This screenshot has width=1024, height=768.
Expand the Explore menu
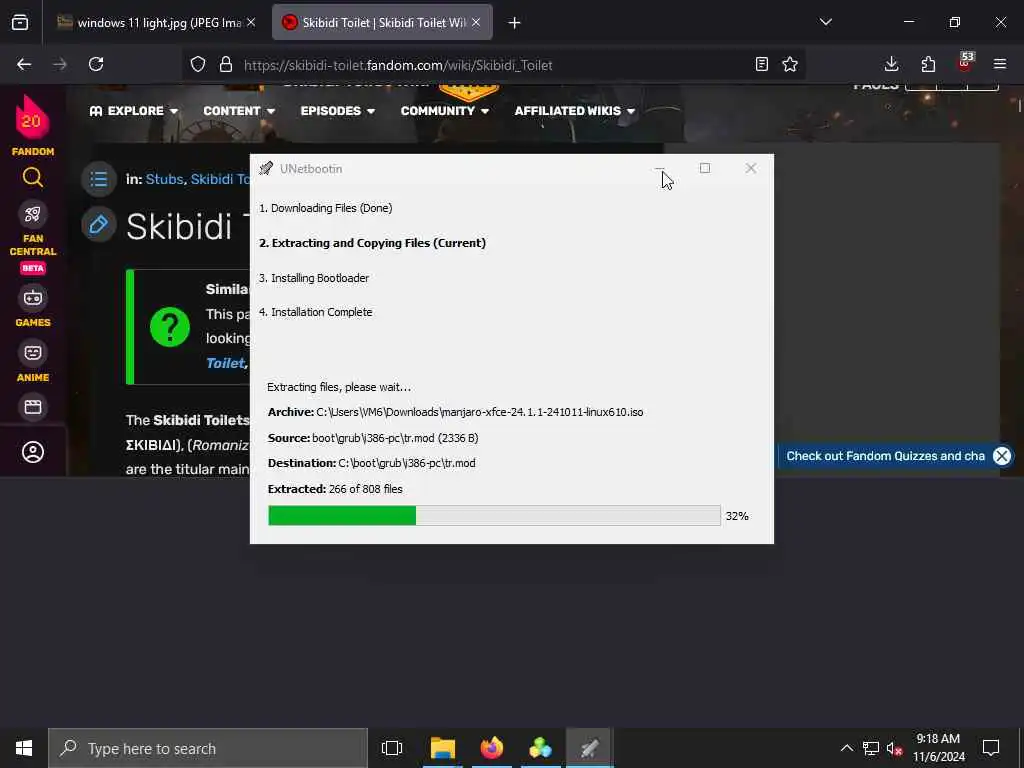pyautogui.click(x=134, y=111)
